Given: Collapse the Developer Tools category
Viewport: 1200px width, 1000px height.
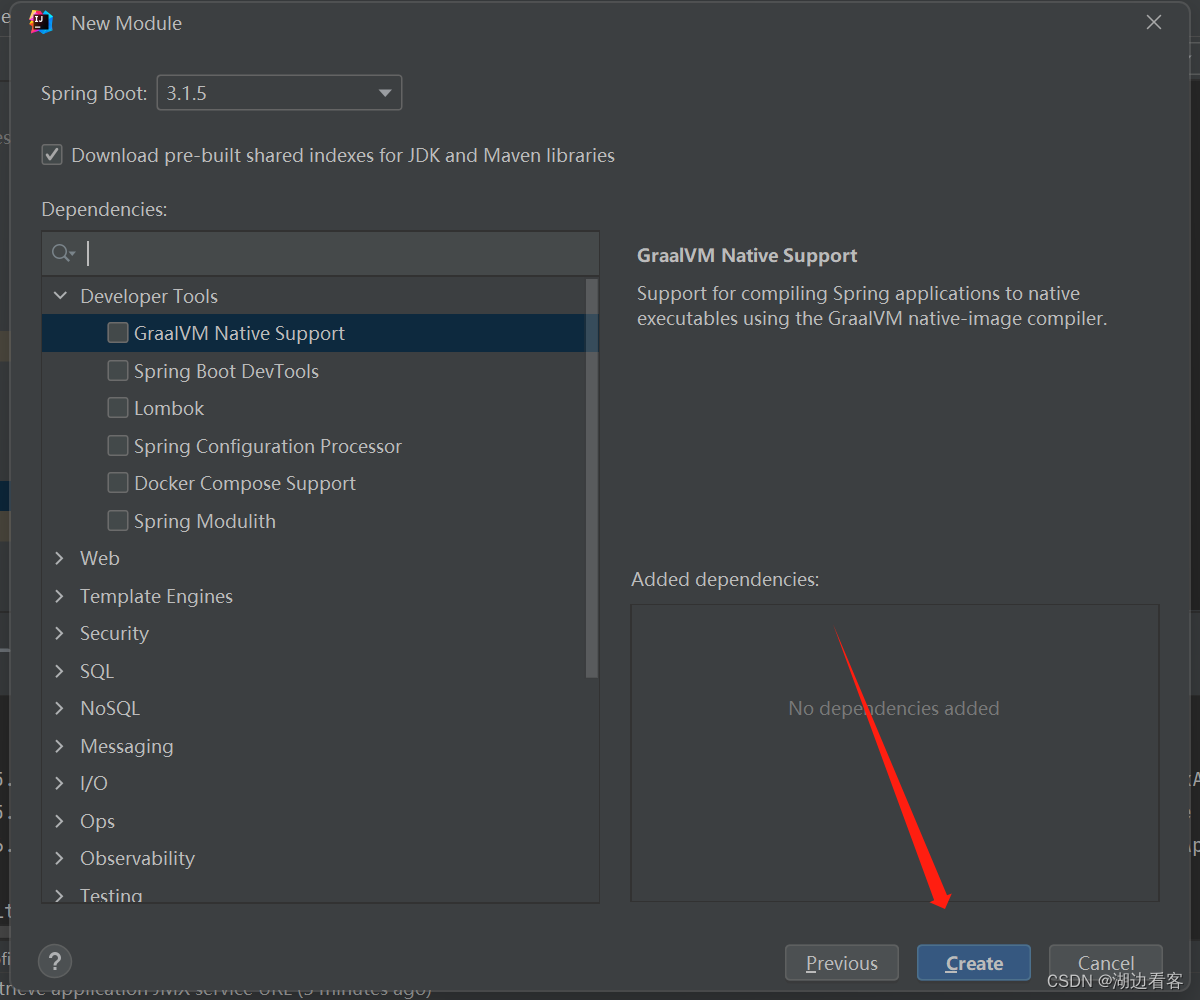Looking at the screenshot, I should pyautogui.click(x=60, y=296).
